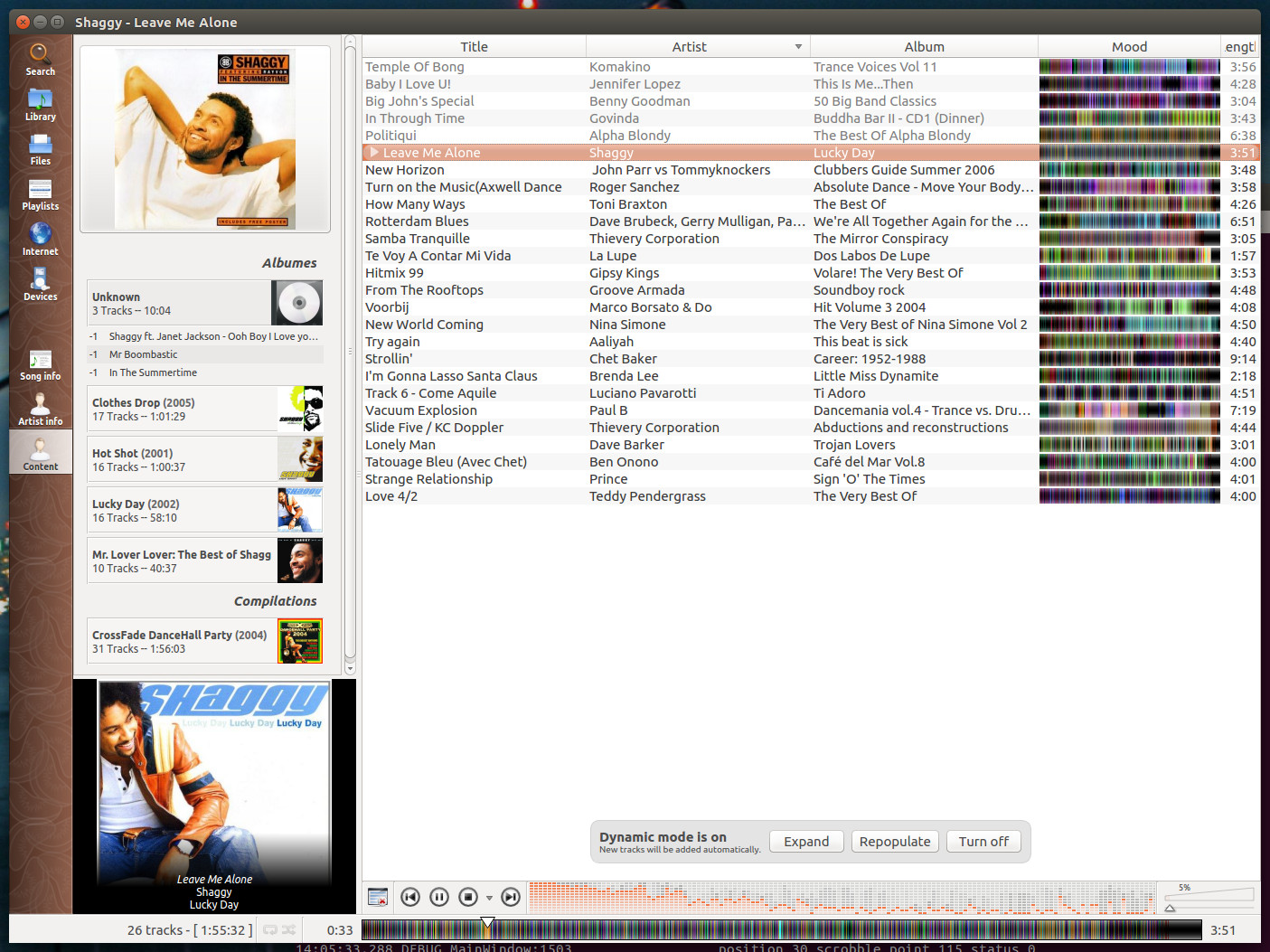Select 'Strange Relationship' by Prince
The image size is (1270, 952).
(811, 479)
